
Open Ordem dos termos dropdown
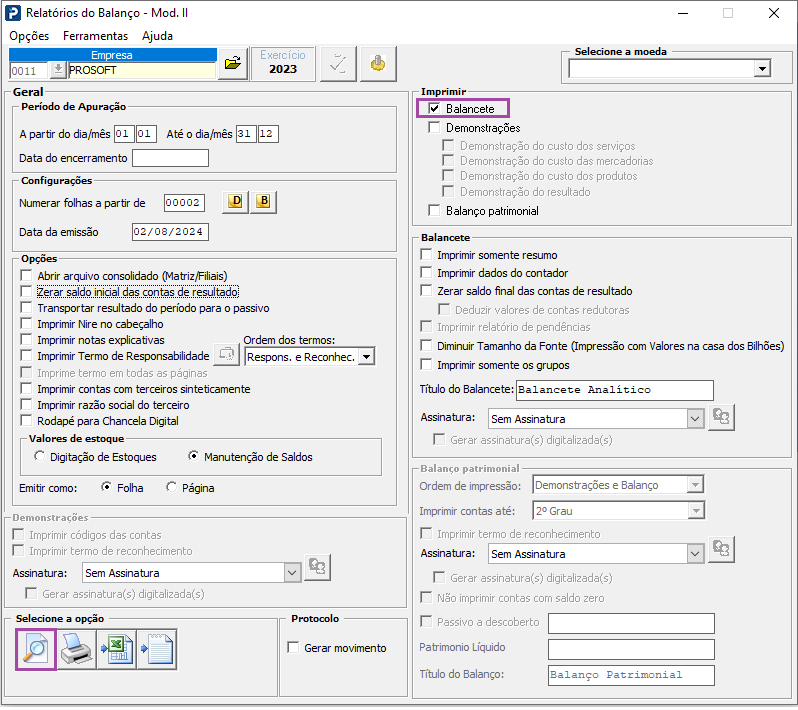366,357
